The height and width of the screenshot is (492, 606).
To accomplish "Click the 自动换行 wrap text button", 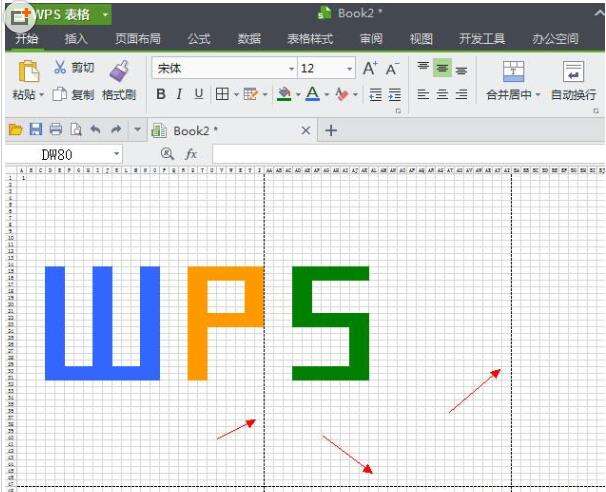I will (x=573, y=81).
